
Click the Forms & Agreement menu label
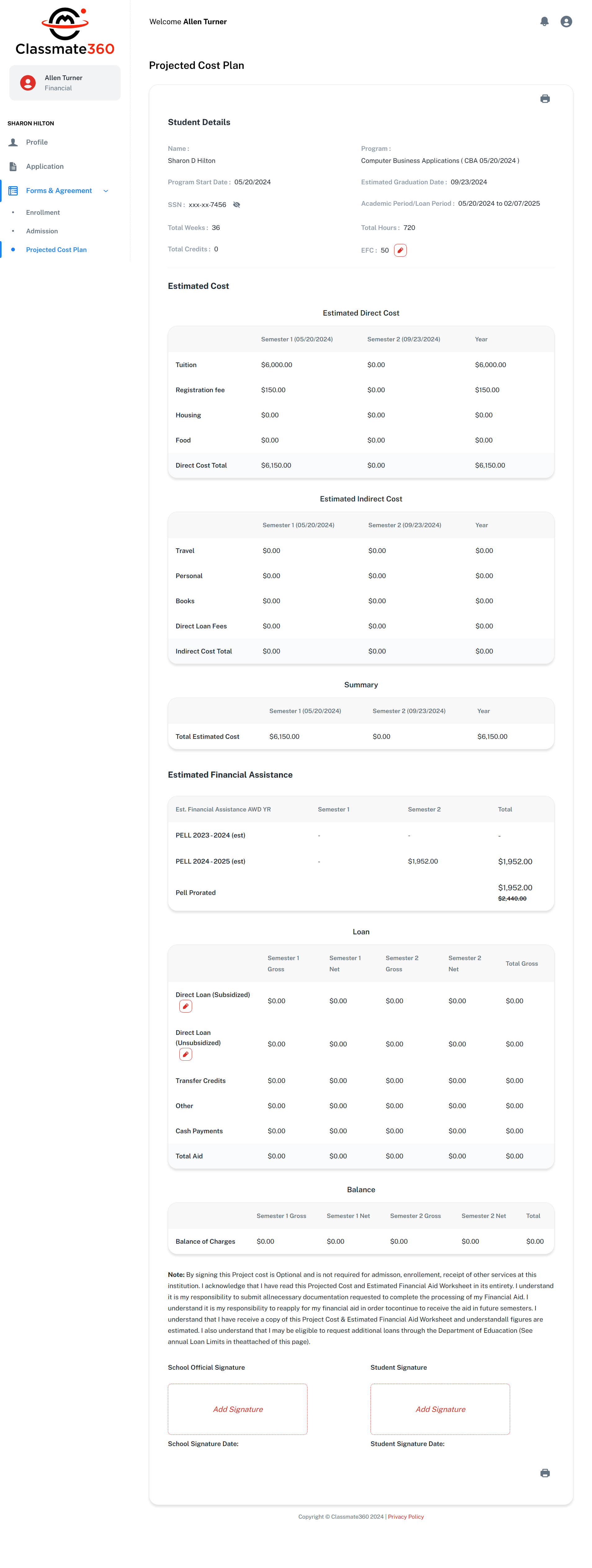pyautogui.click(x=58, y=191)
